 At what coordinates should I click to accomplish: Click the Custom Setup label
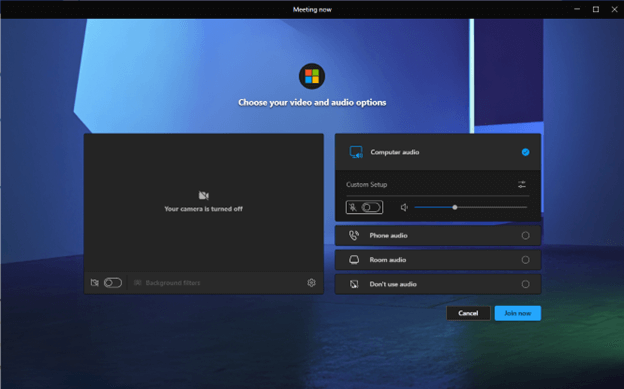click(367, 185)
